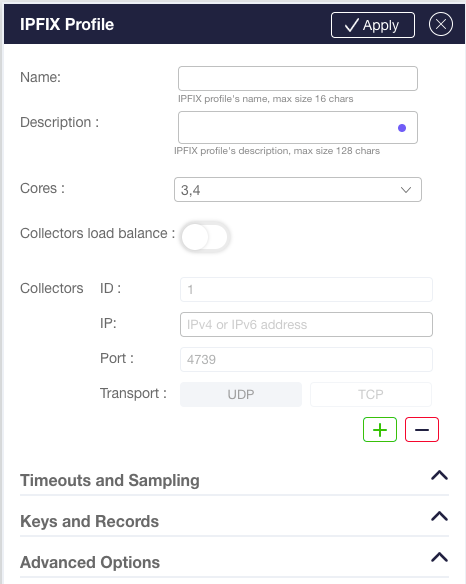Click the collector Port field
This screenshot has height=584, width=466.
(306, 359)
